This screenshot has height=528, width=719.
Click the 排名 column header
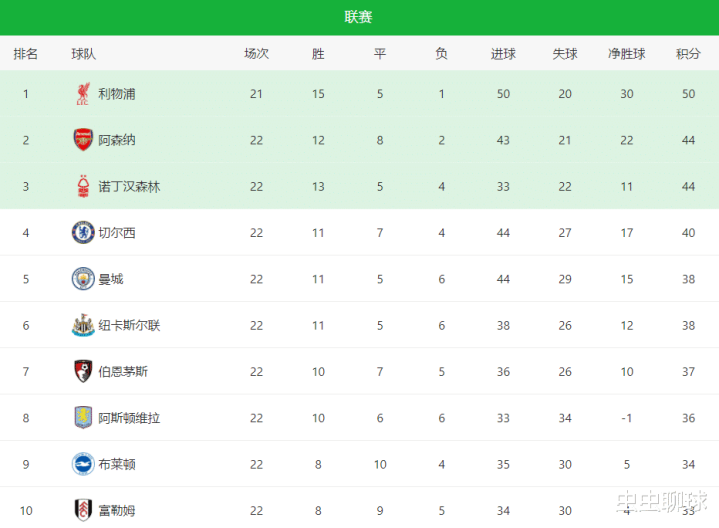(x=26, y=54)
